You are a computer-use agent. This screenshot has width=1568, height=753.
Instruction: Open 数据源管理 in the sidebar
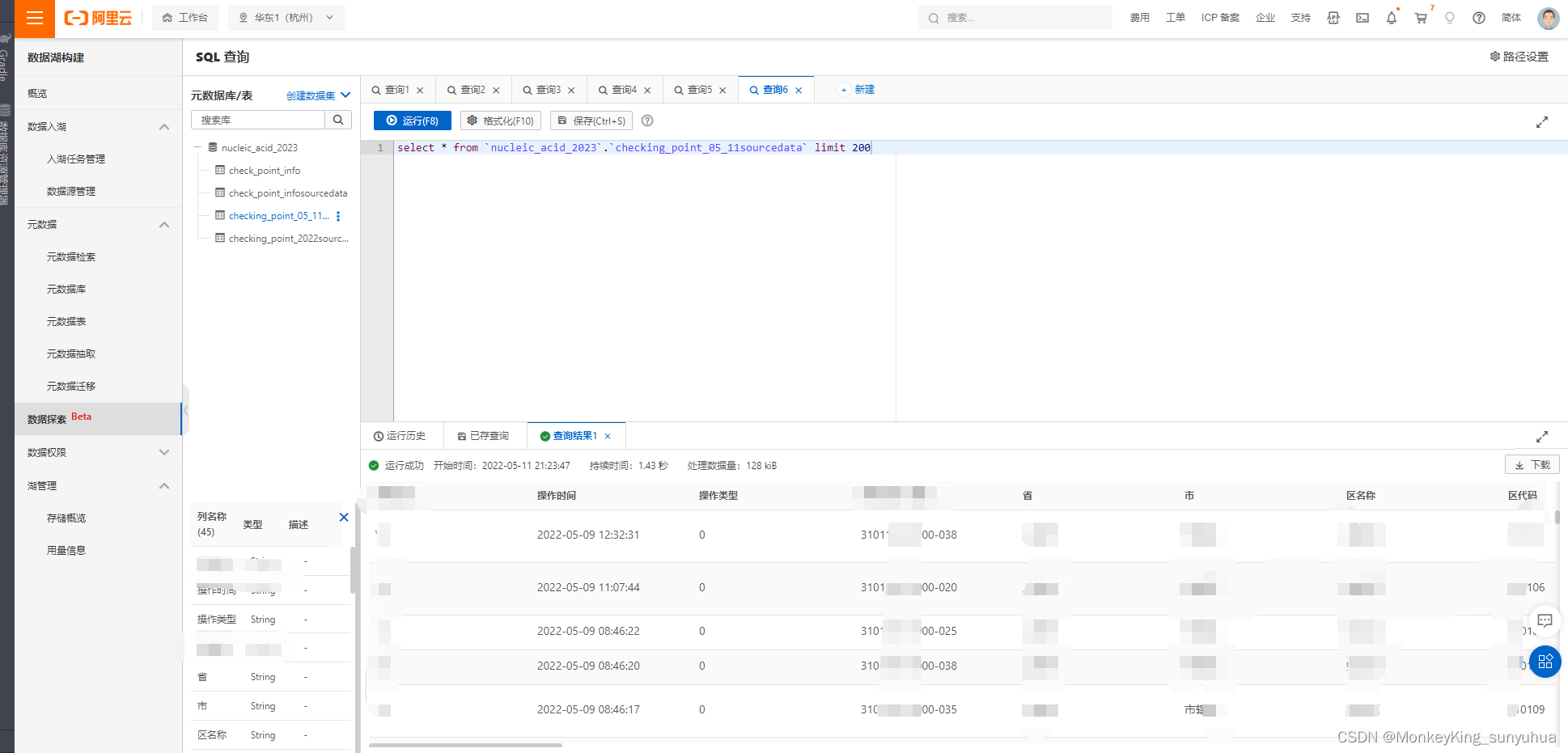(x=71, y=192)
